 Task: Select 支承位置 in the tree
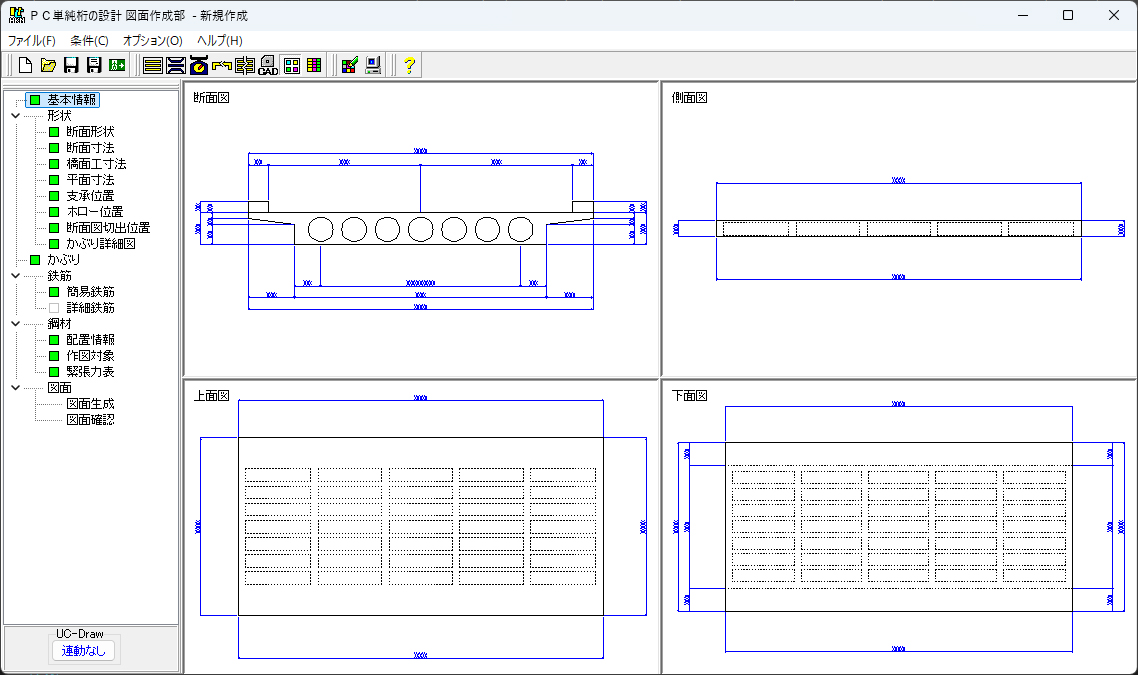[x=90, y=196]
